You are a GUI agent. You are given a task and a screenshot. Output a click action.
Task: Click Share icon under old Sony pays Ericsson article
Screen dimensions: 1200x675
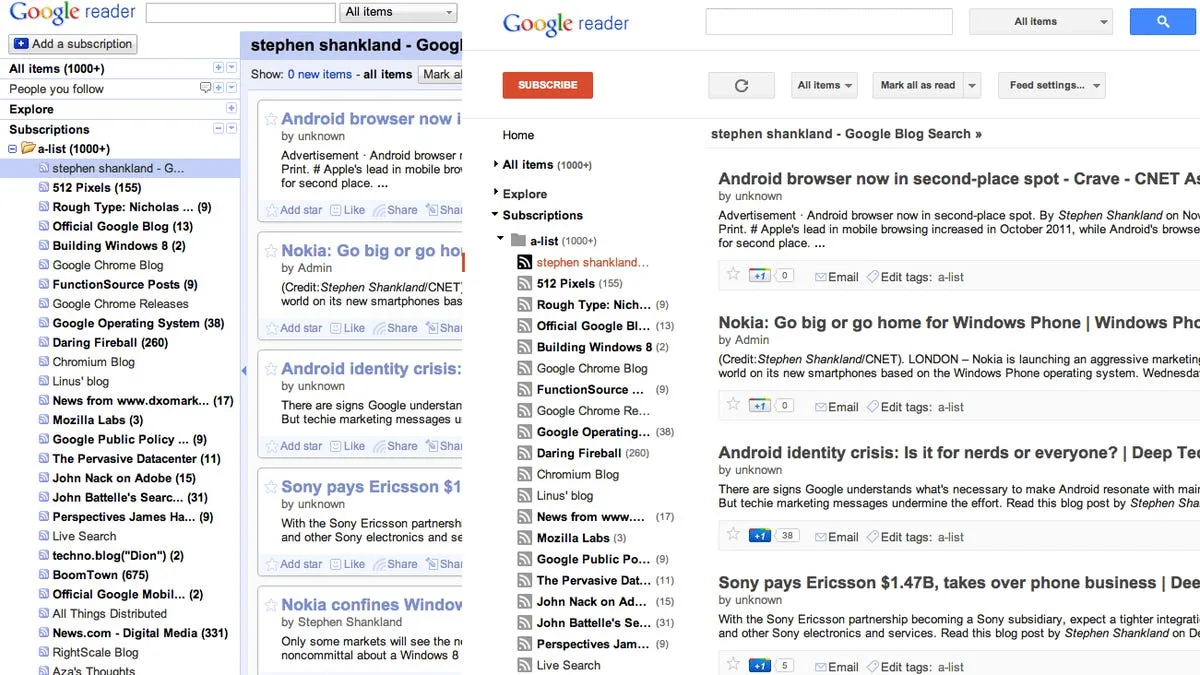(379, 564)
